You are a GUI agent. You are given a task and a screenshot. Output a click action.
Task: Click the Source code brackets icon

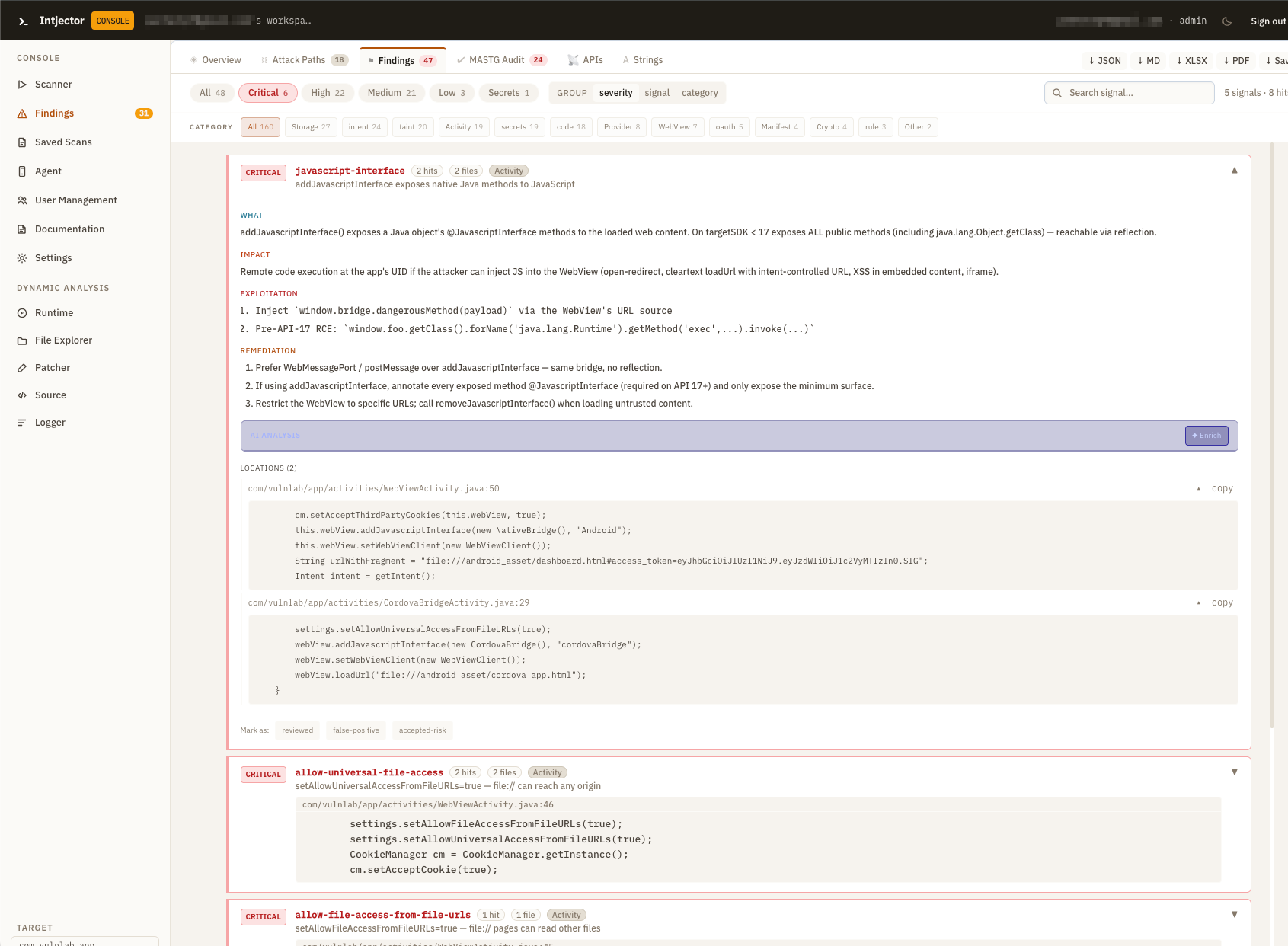(22, 395)
